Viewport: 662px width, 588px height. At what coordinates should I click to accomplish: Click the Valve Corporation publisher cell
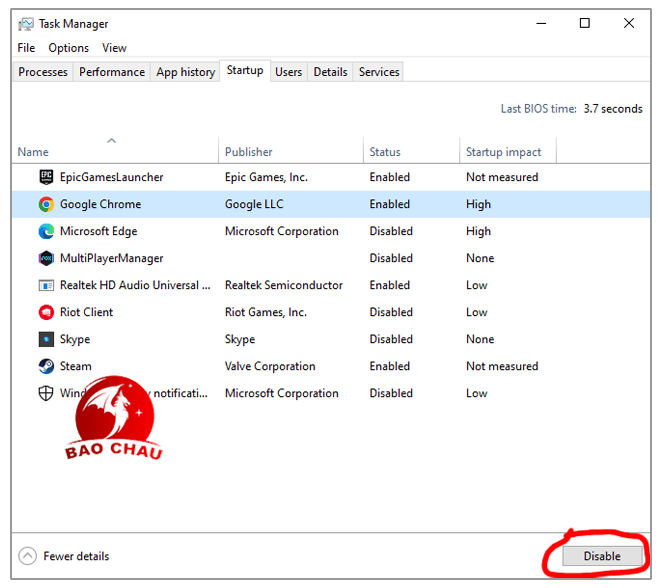click(270, 366)
